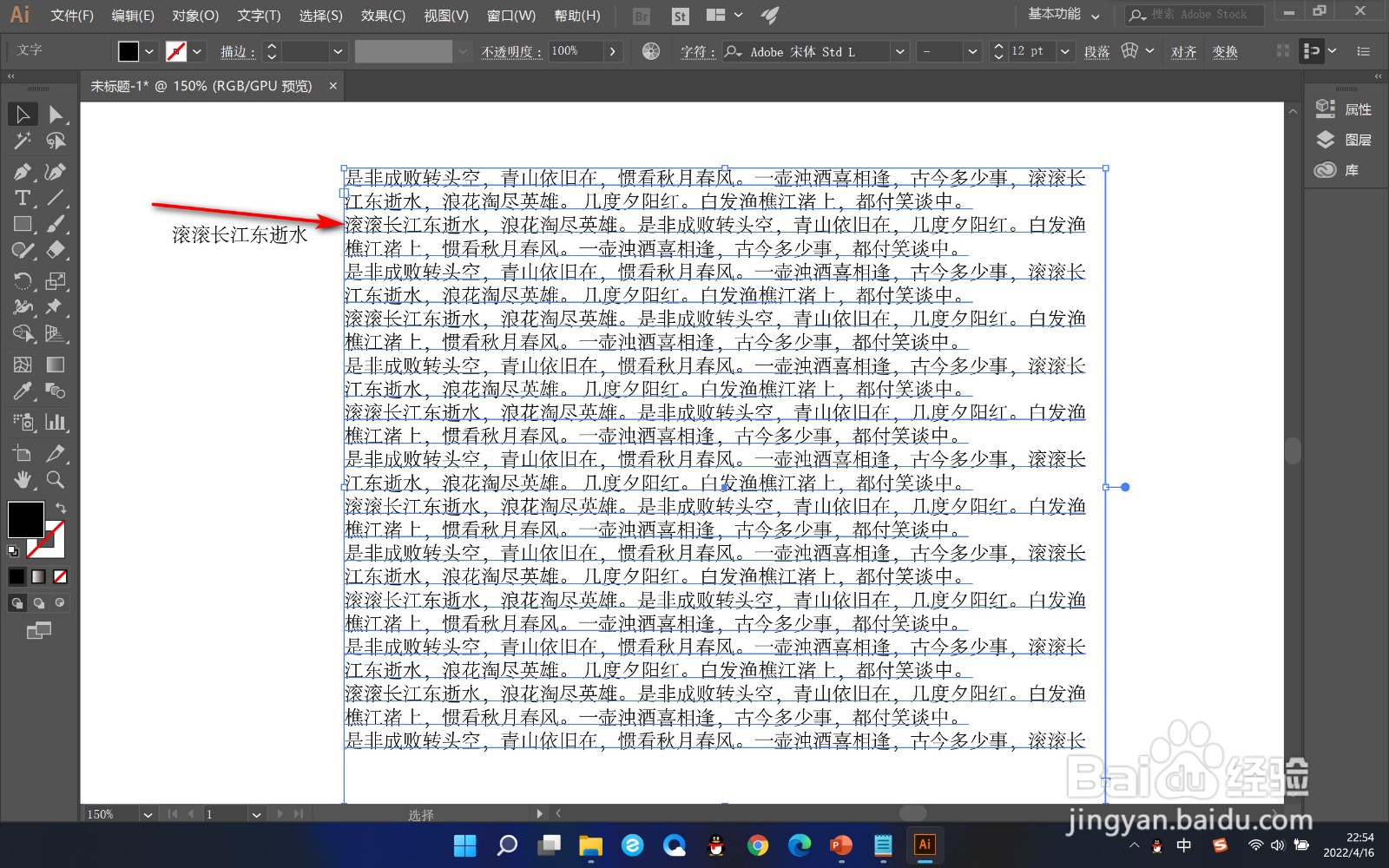Select the Puppet Warp pin tool

(x=56, y=306)
